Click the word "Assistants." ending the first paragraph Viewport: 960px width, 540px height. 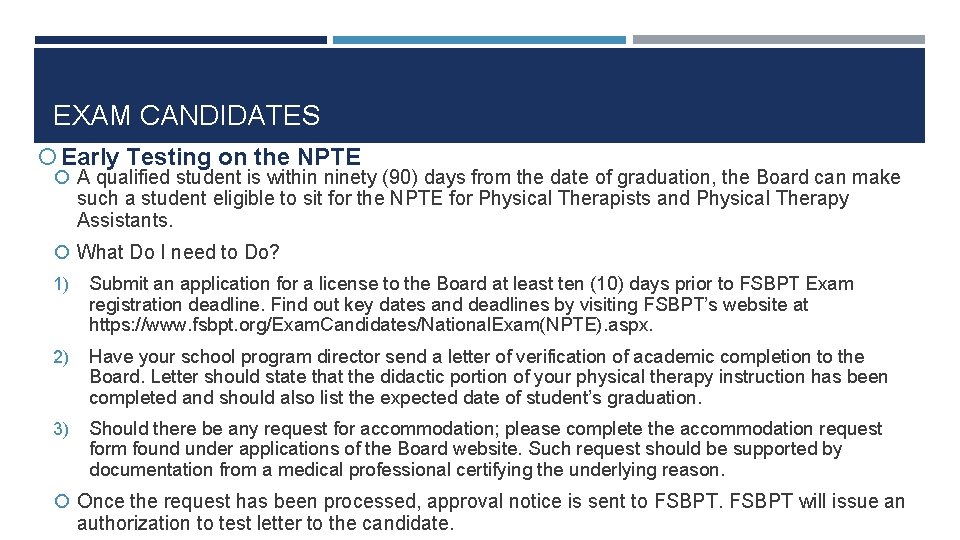[125, 220]
